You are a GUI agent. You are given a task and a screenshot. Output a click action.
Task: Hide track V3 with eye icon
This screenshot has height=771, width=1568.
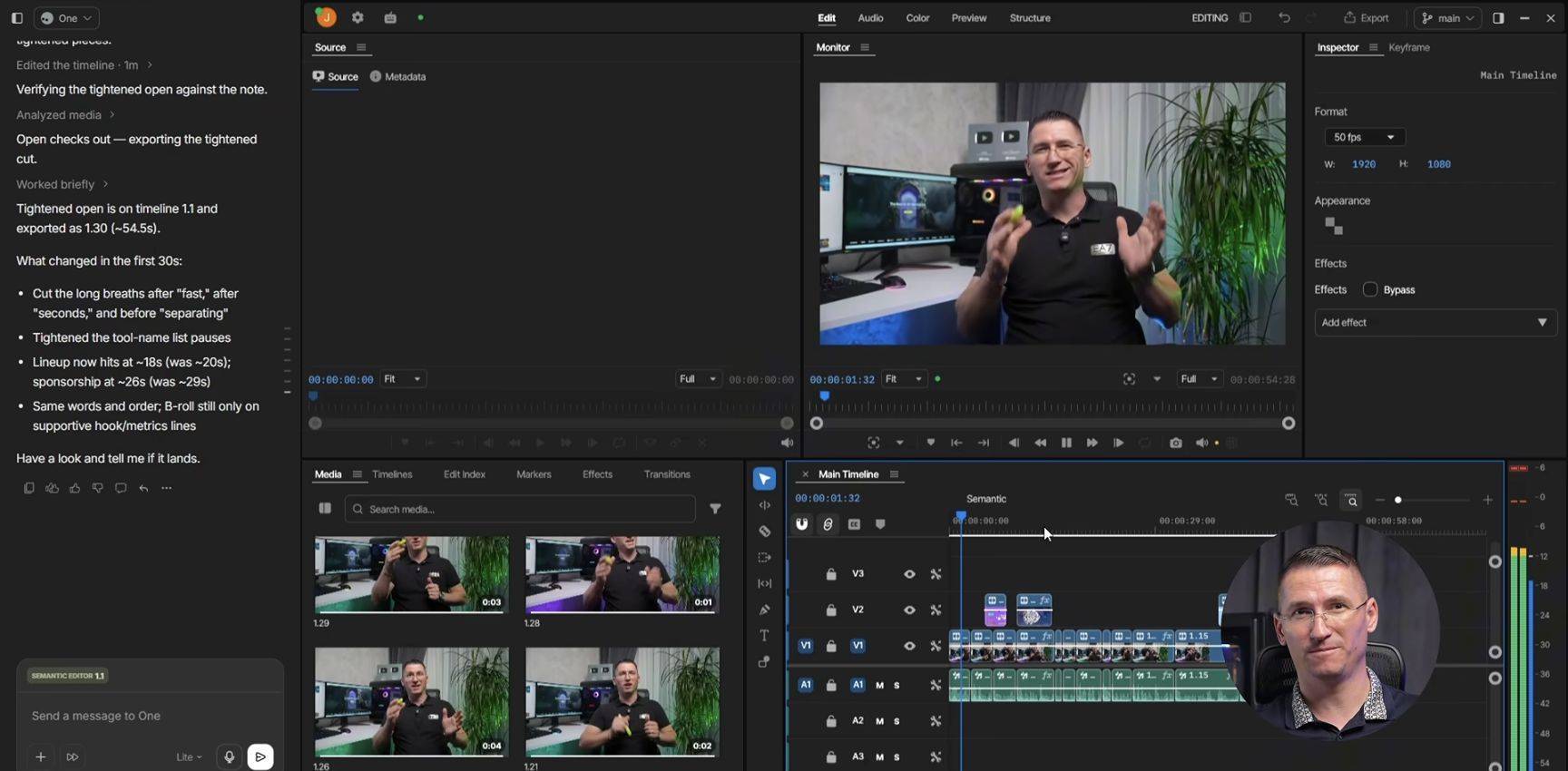point(909,574)
